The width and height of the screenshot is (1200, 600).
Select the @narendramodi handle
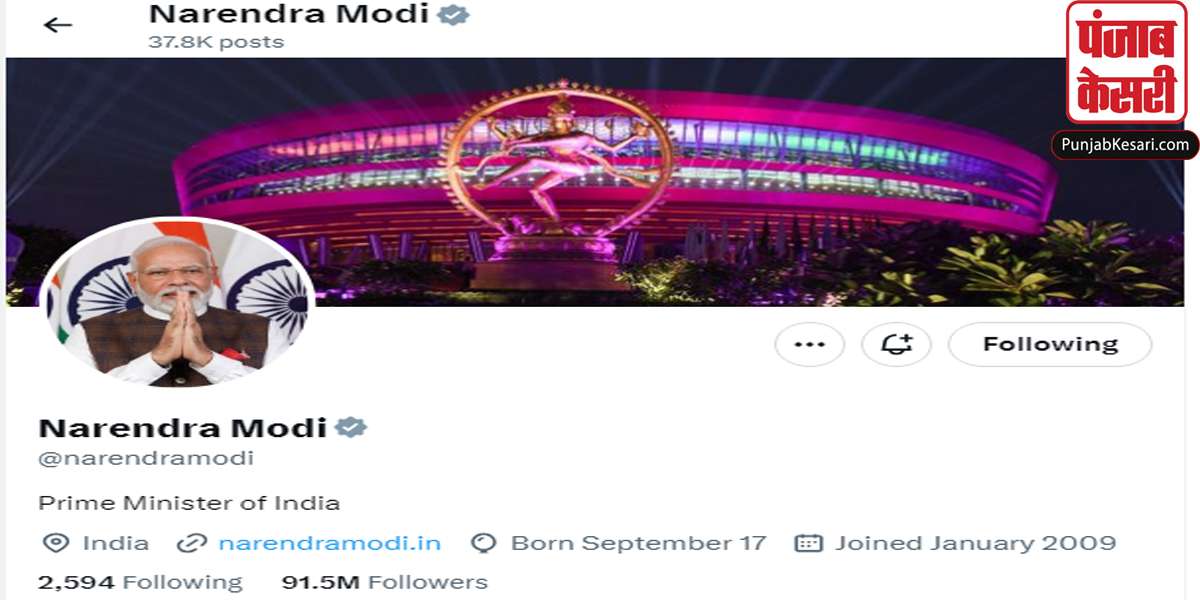pyautogui.click(x=146, y=459)
